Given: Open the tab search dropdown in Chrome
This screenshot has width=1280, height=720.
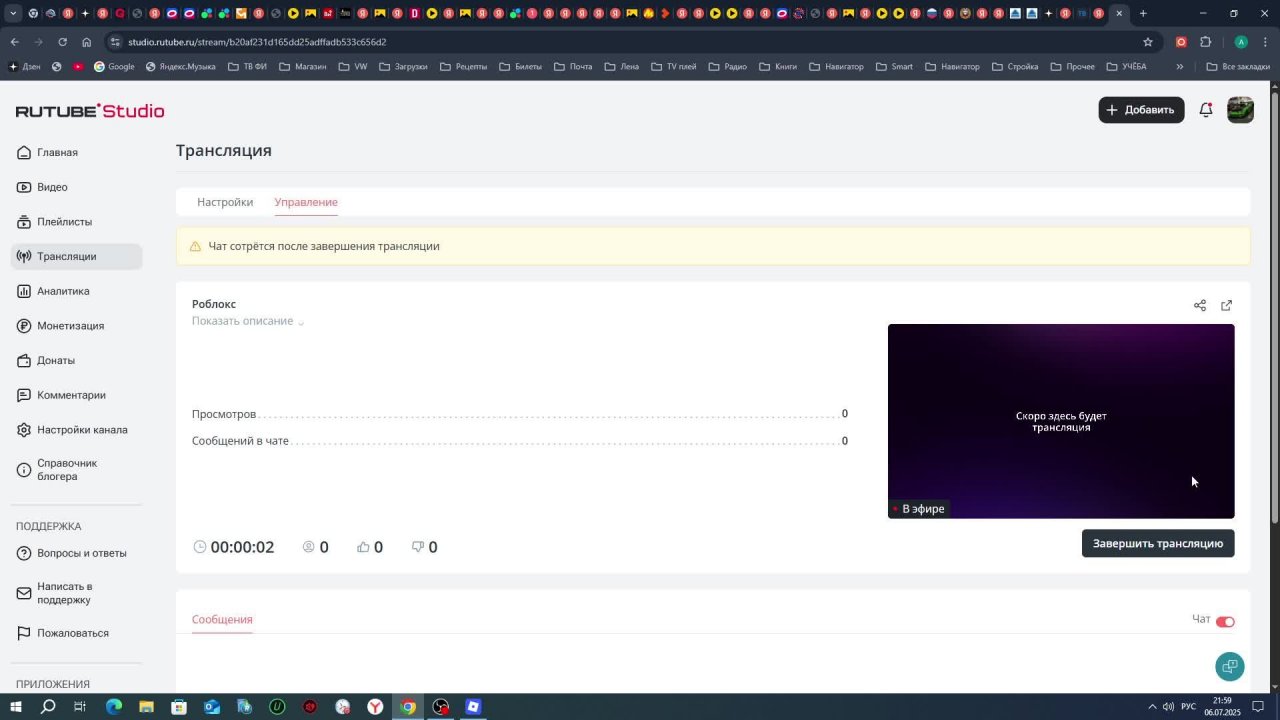Looking at the screenshot, I should tap(13, 13).
